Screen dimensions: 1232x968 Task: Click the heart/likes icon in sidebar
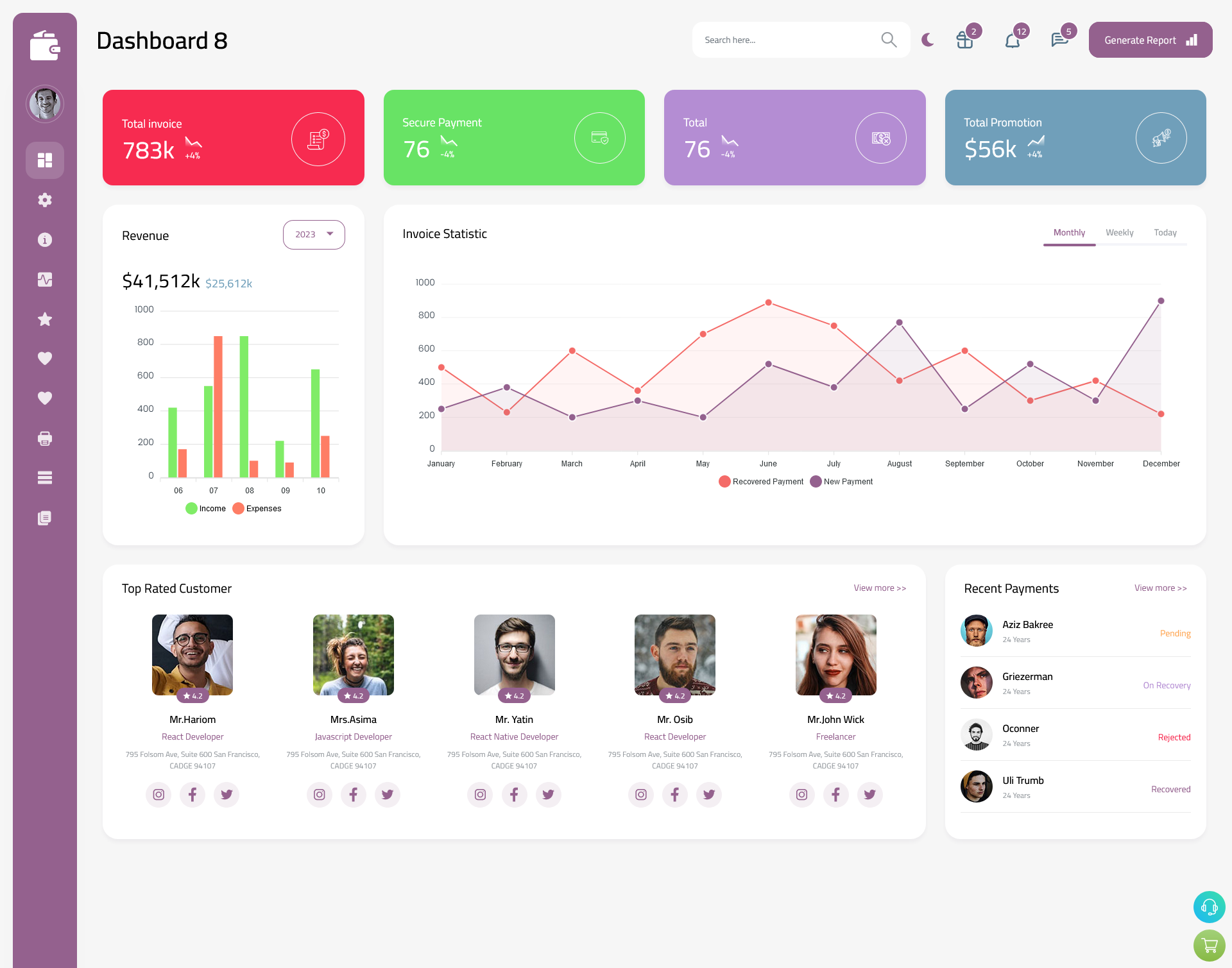[44, 358]
